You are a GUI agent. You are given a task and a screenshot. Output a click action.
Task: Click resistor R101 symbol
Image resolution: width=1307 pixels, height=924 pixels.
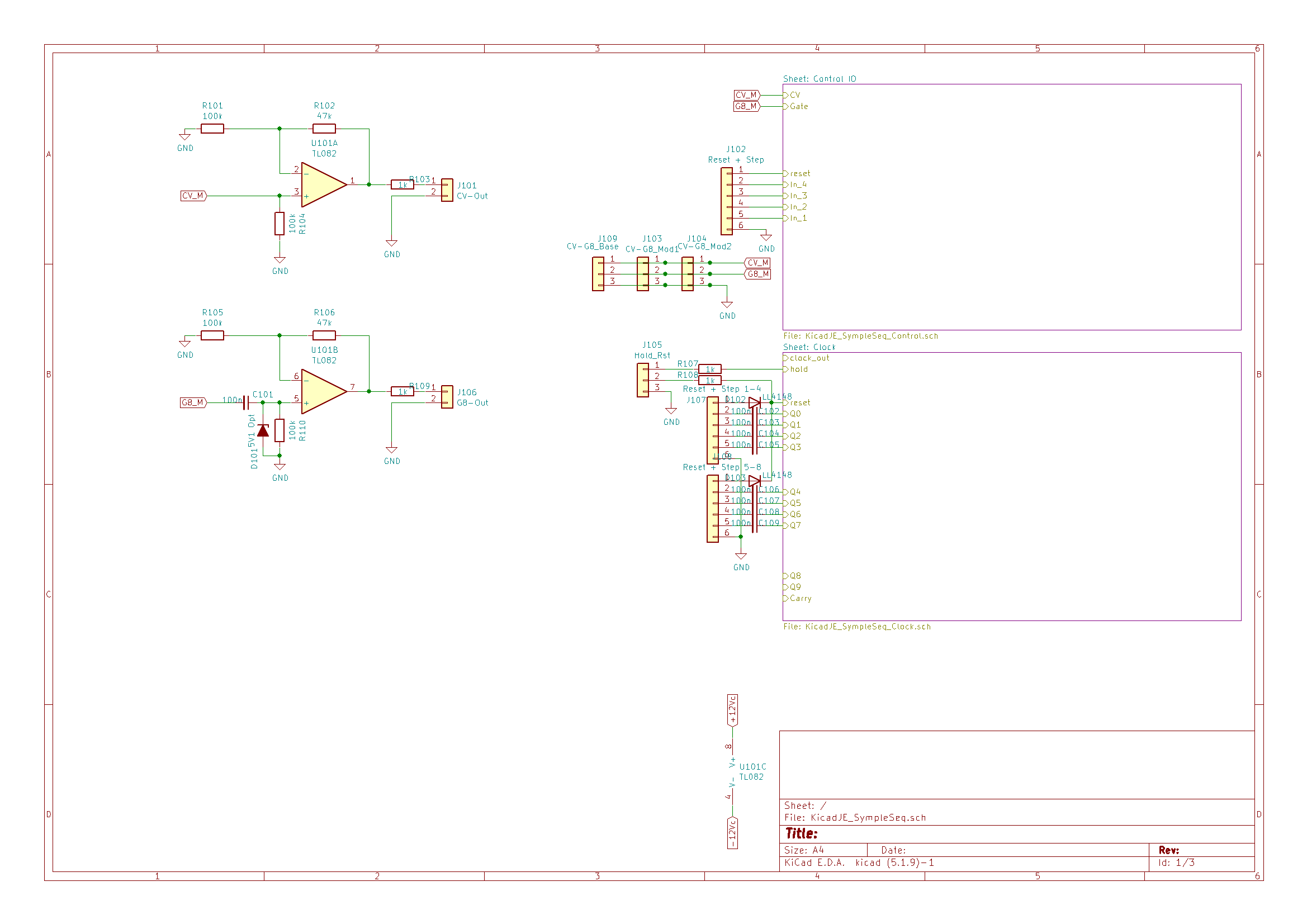tap(212, 129)
